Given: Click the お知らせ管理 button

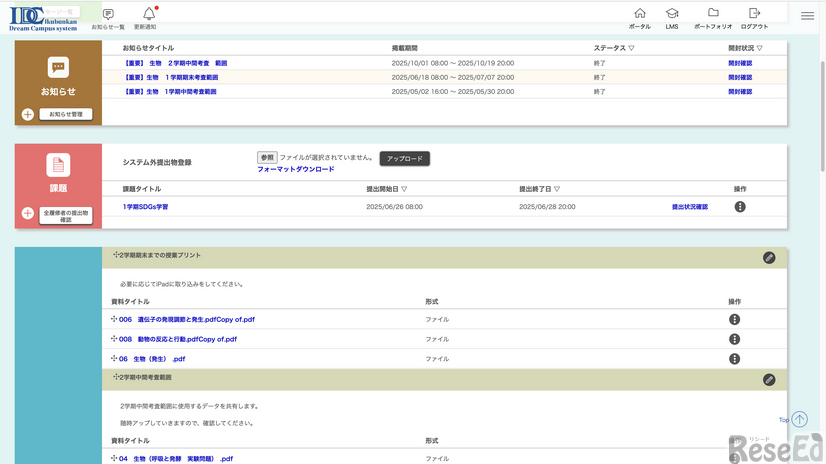Looking at the screenshot, I should click(x=66, y=114).
